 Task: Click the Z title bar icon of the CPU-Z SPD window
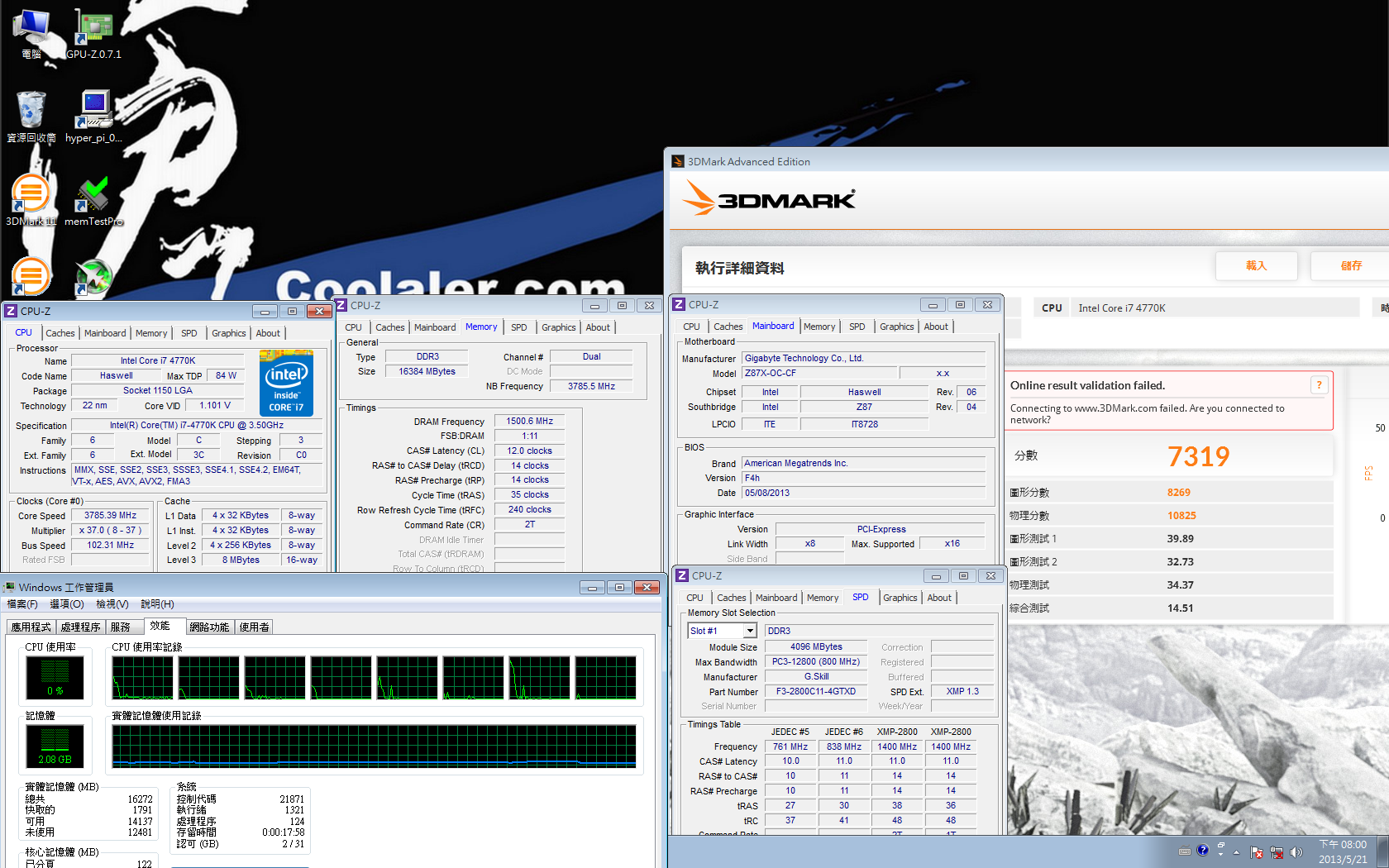(x=682, y=575)
